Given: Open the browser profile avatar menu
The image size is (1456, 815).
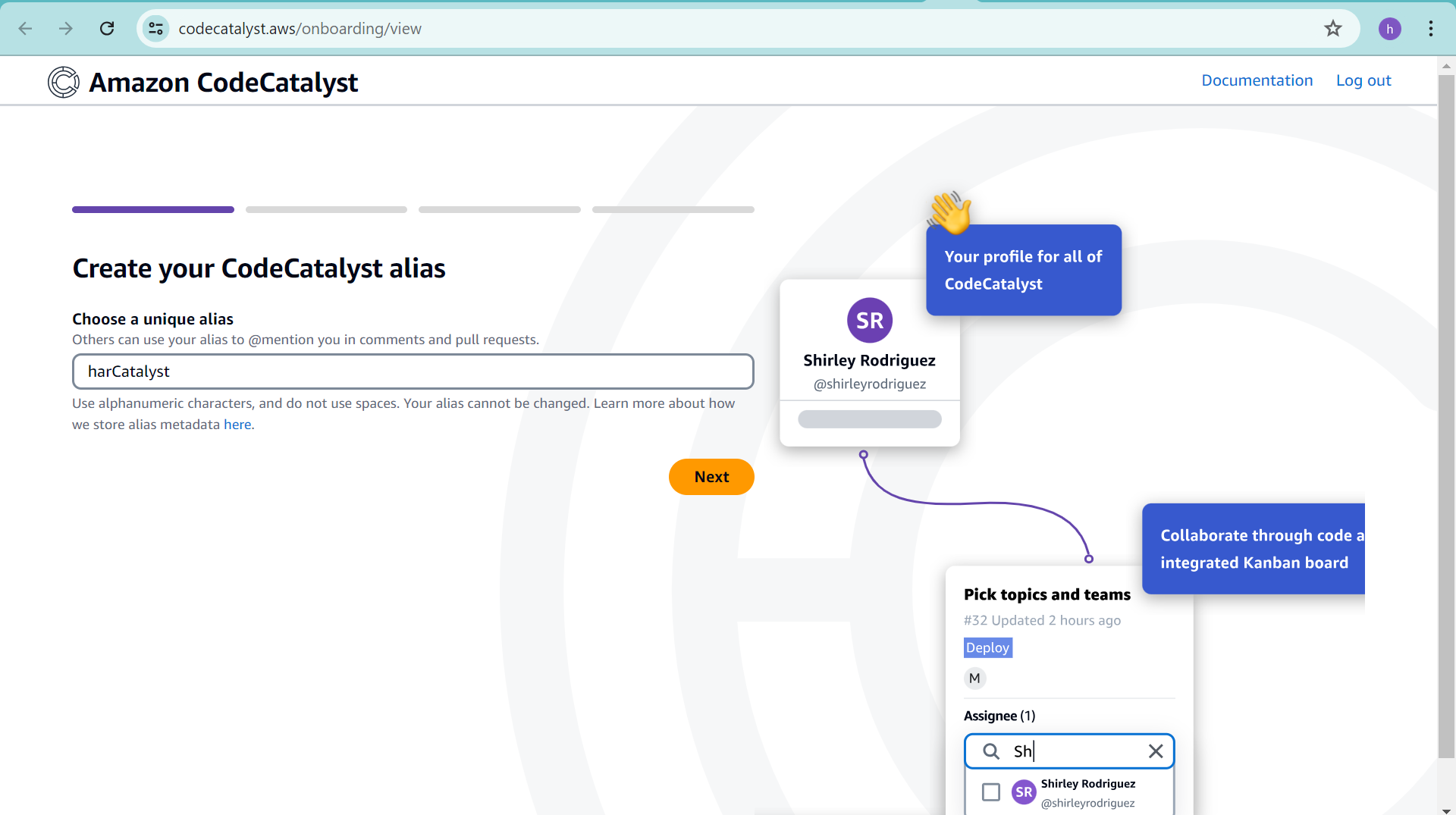Looking at the screenshot, I should [x=1390, y=28].
